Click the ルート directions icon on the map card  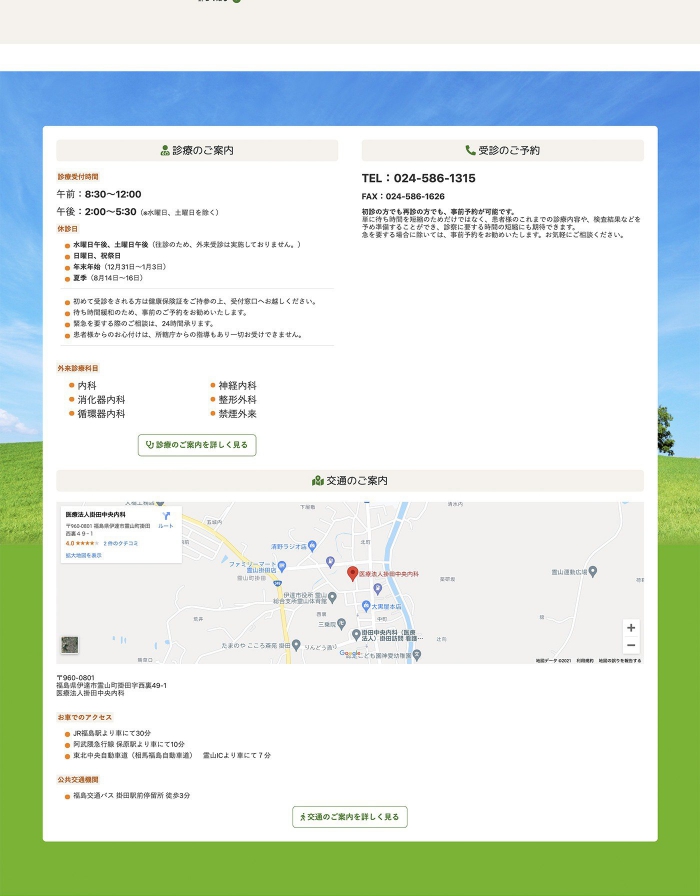(x=166, y=519)
